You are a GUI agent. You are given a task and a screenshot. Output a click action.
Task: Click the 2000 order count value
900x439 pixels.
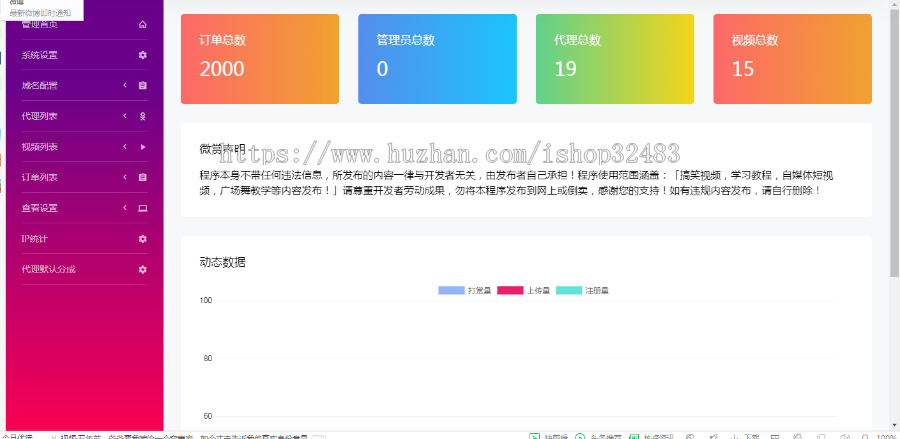click(x=222, y=69)
